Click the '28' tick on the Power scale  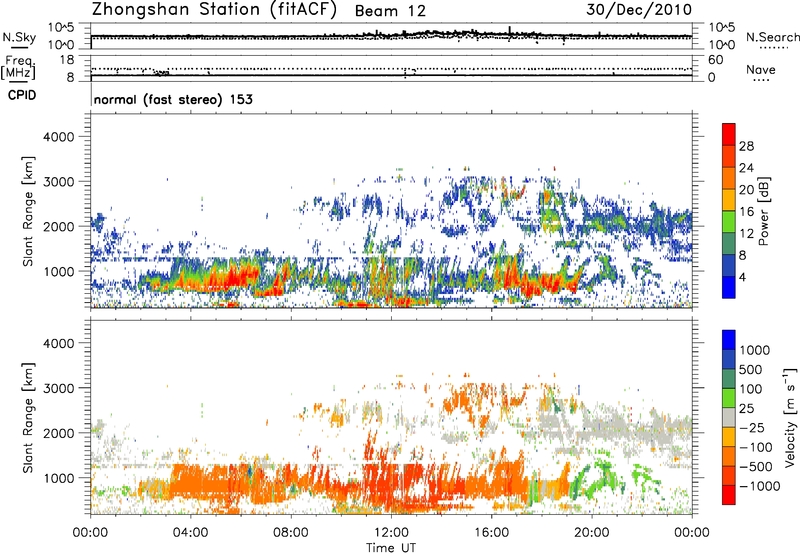click(746, 146)
